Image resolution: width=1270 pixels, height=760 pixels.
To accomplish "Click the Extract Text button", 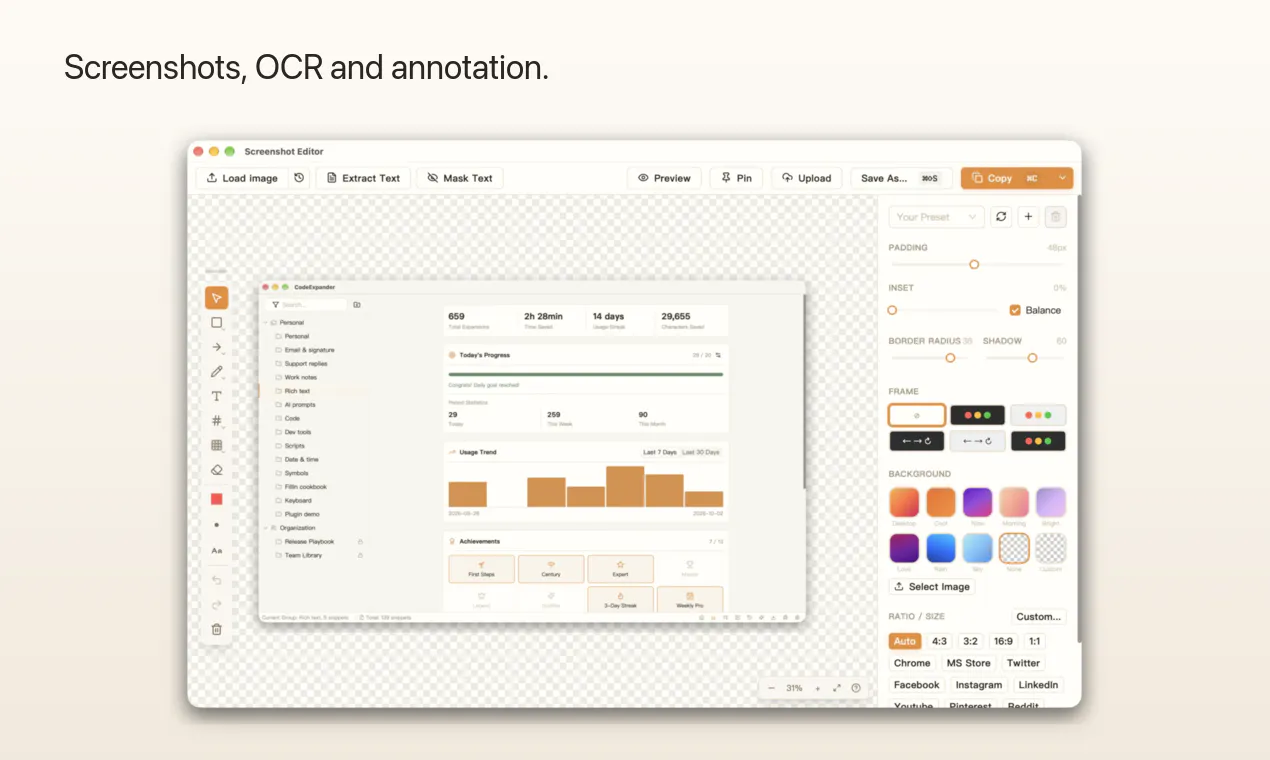I will pyautogui.click(x=363, y=178).
